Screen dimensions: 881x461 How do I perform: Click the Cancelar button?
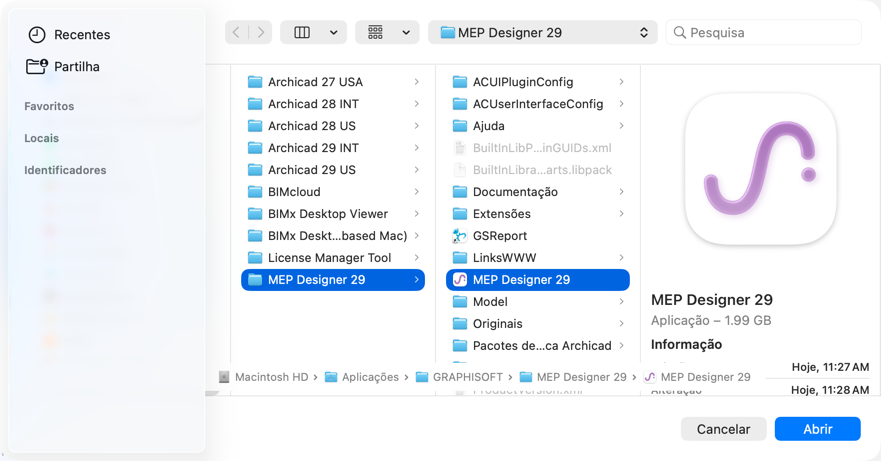(723, 429)
